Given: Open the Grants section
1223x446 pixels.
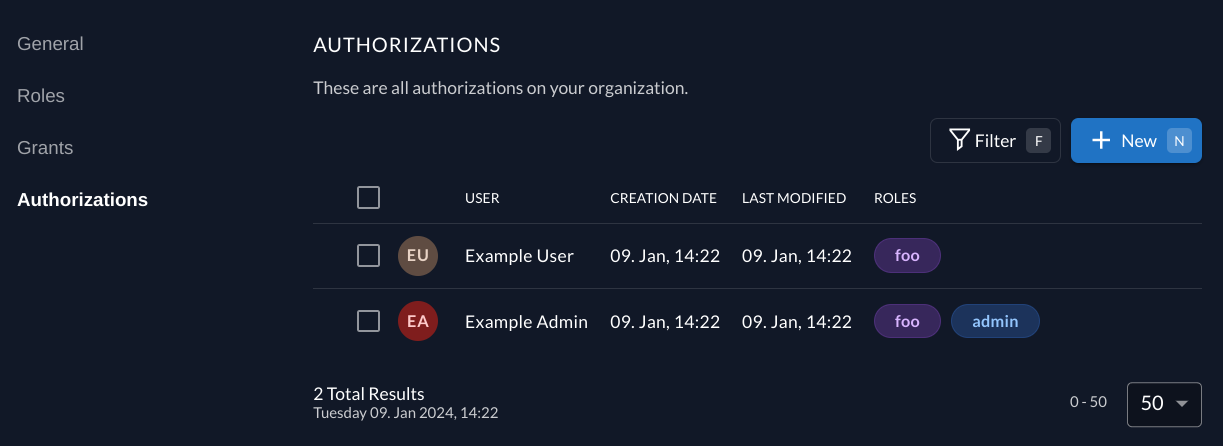Looking at the screenshot, I should click(x=45, y=148).
